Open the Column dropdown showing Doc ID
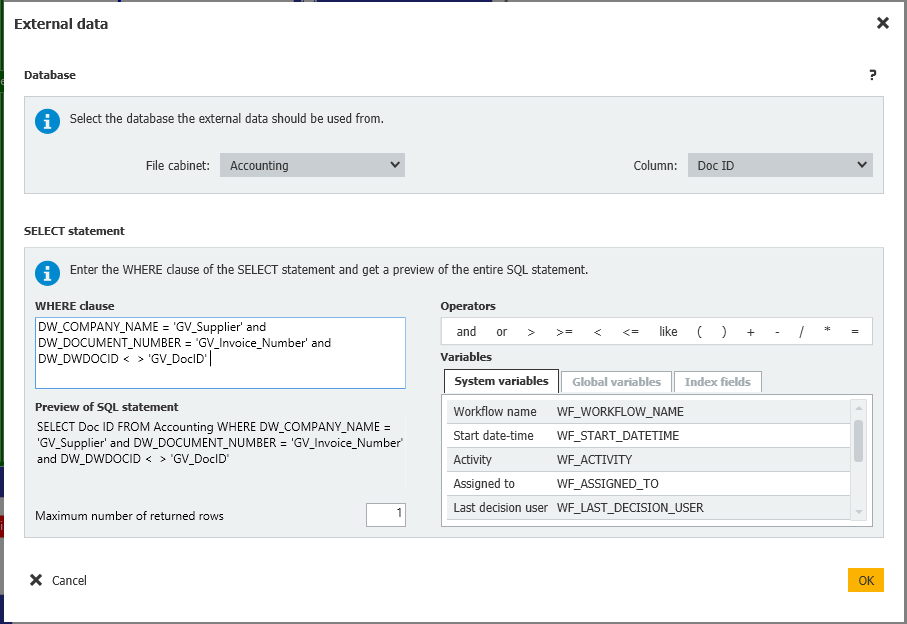907x624 pixels. click(780, 165)
